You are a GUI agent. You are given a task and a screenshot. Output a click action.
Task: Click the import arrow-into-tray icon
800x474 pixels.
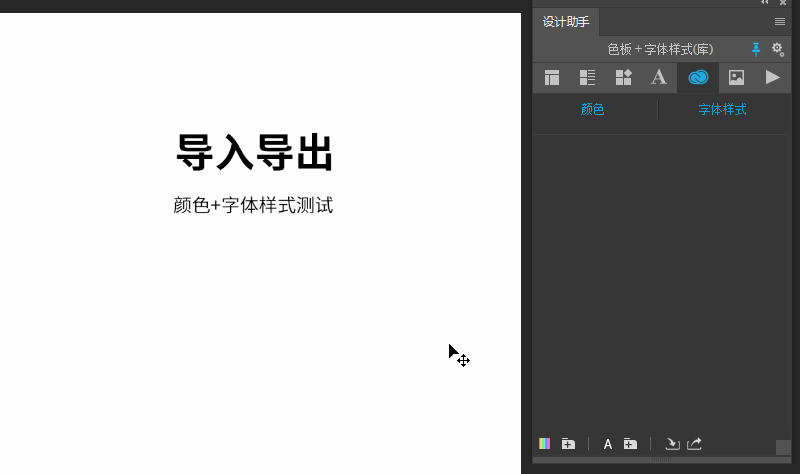(x=672, y=444)
